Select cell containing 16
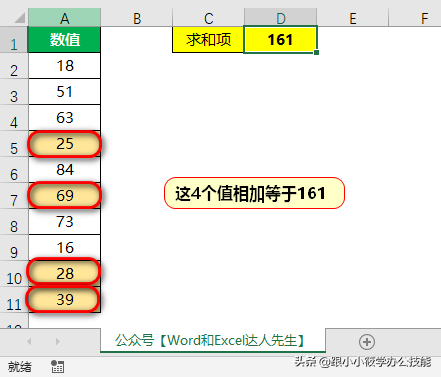Screen dimensions: 441x377 click(x=64, y=248)
